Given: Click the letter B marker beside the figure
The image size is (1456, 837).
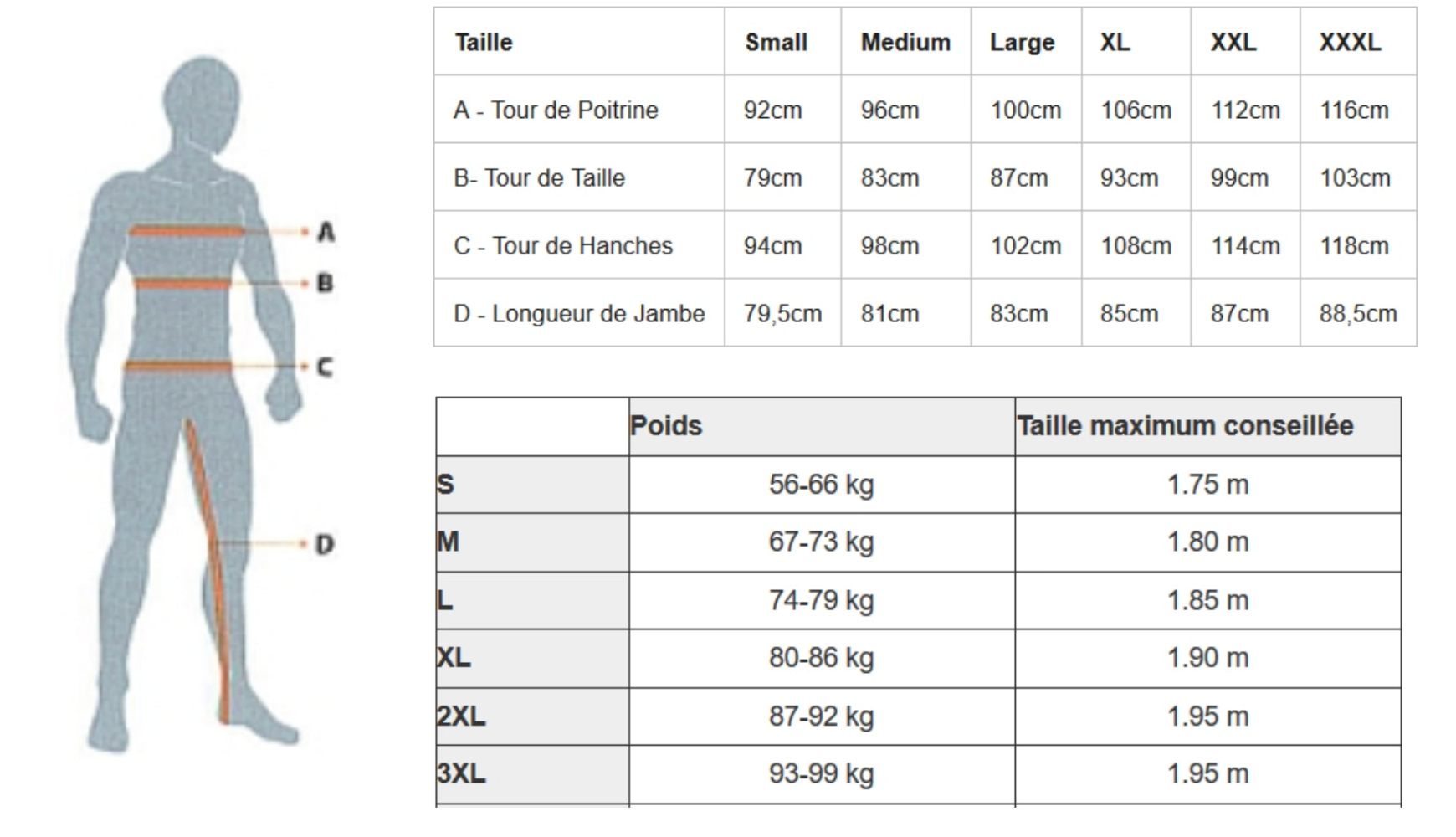Looking at the screenshot, I should click(326, 283).
